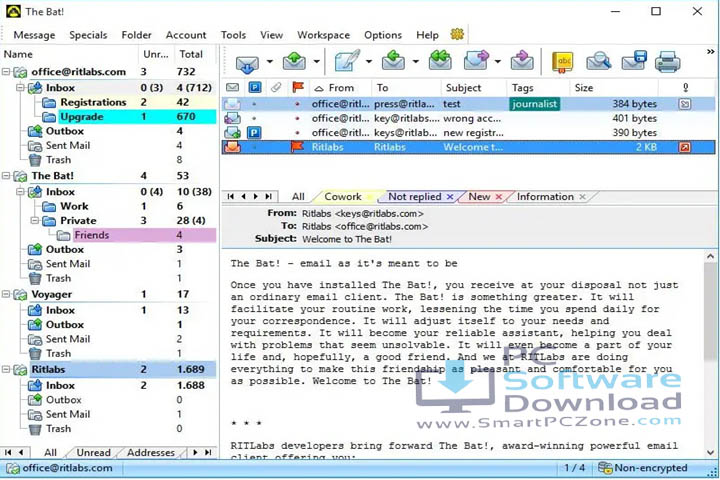Open the Options menu
Screen dimensions: 720x480
[x=383, y=35]
